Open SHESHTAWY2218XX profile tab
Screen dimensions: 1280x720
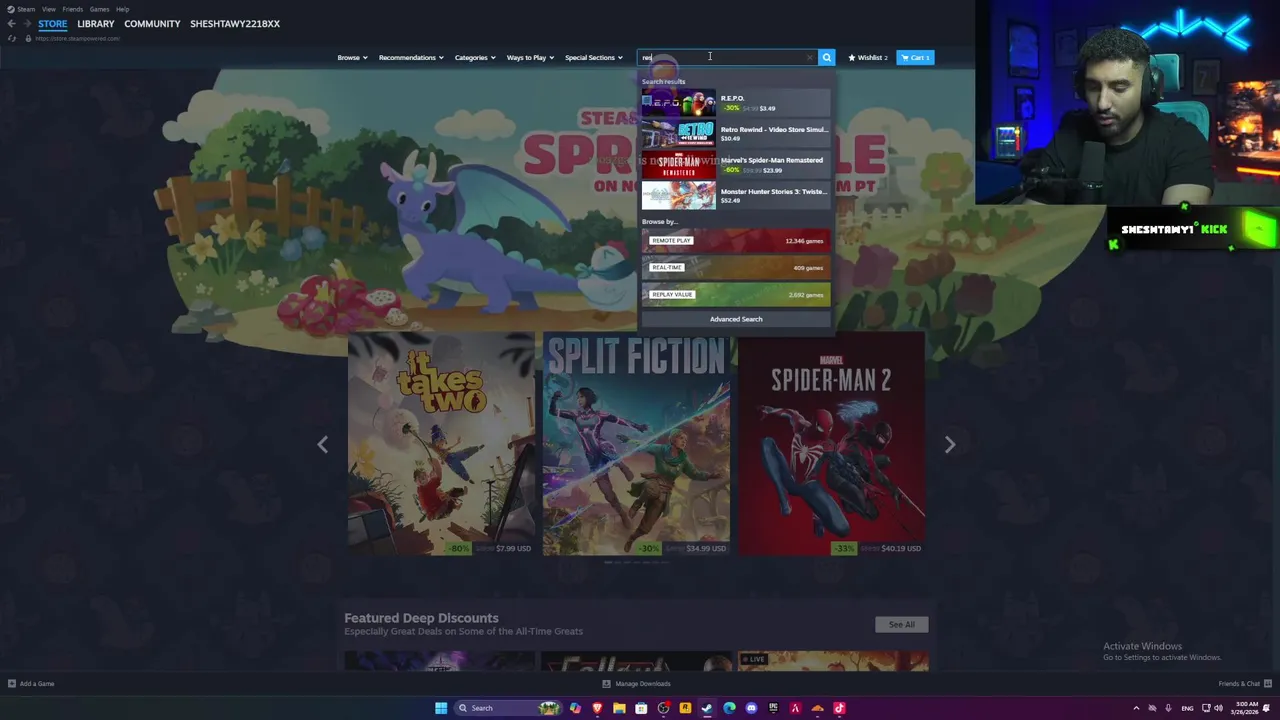(235, 24)
